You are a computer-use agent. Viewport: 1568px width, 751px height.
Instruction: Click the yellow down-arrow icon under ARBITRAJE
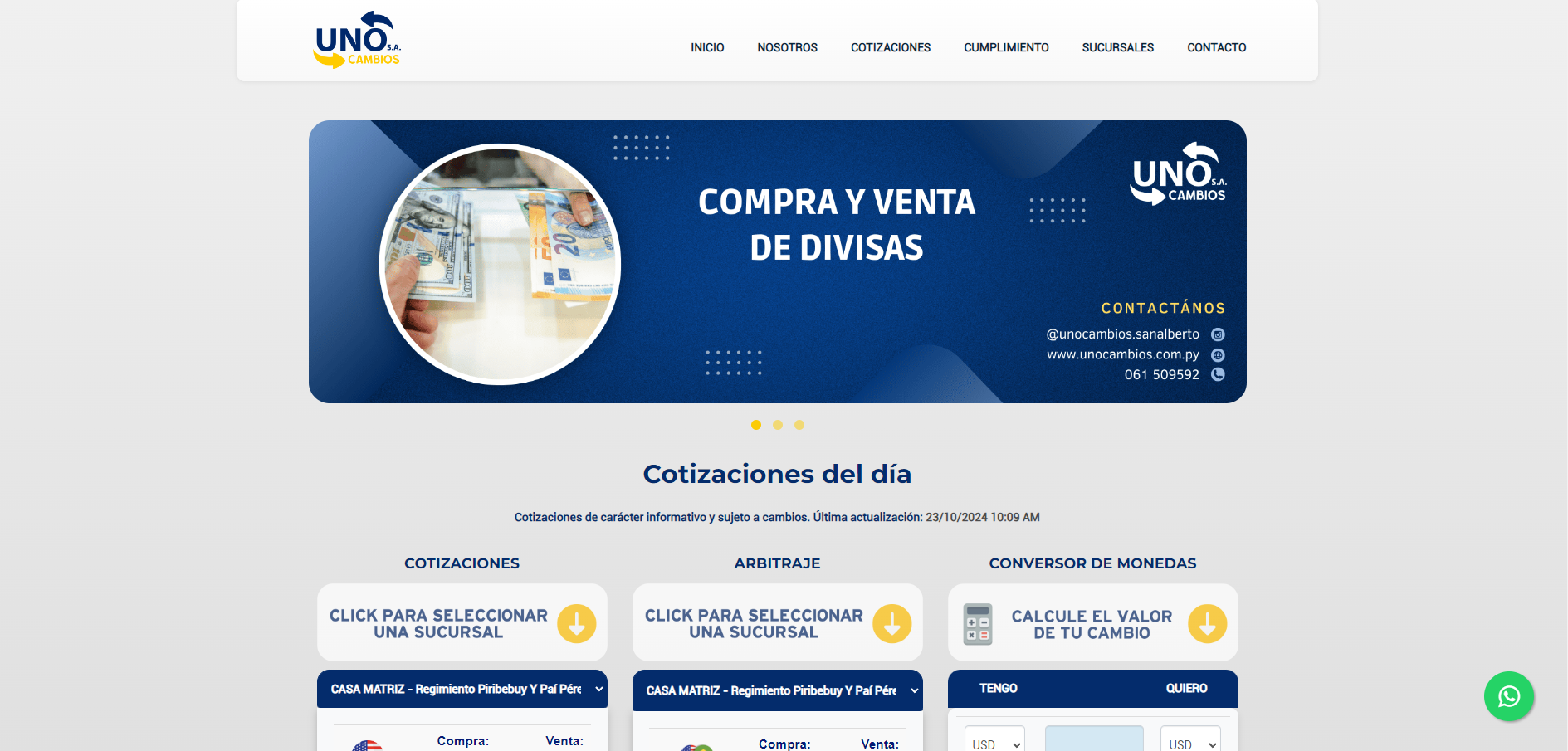click(x=892, y=624)
